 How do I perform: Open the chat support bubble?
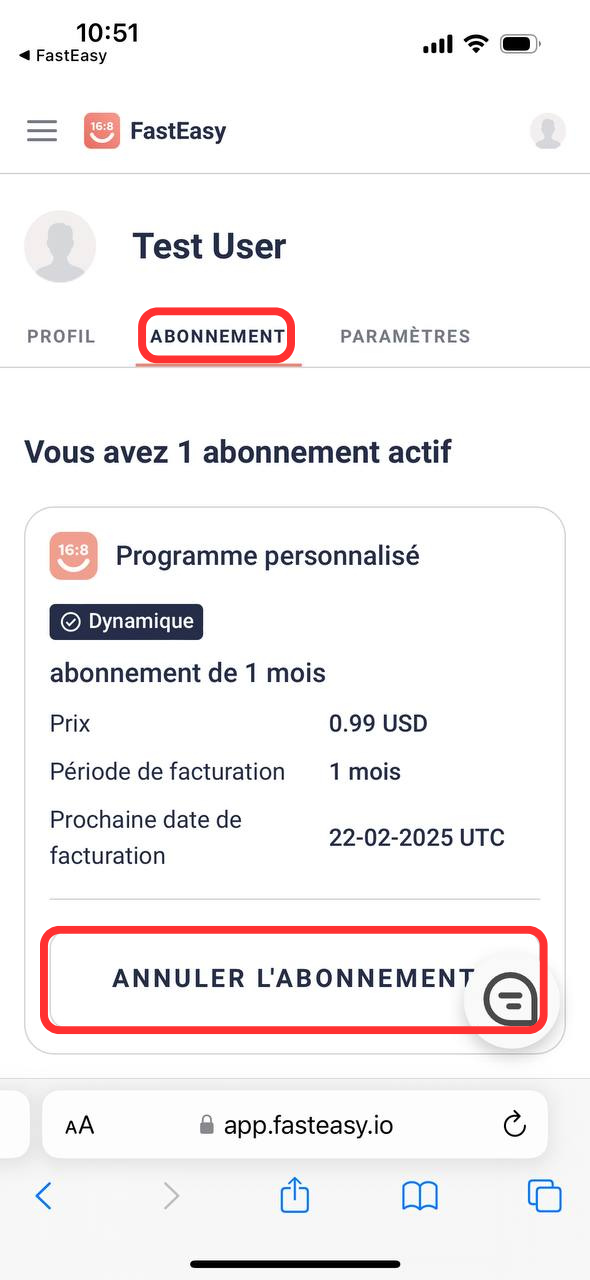click(x=511, y=998)
